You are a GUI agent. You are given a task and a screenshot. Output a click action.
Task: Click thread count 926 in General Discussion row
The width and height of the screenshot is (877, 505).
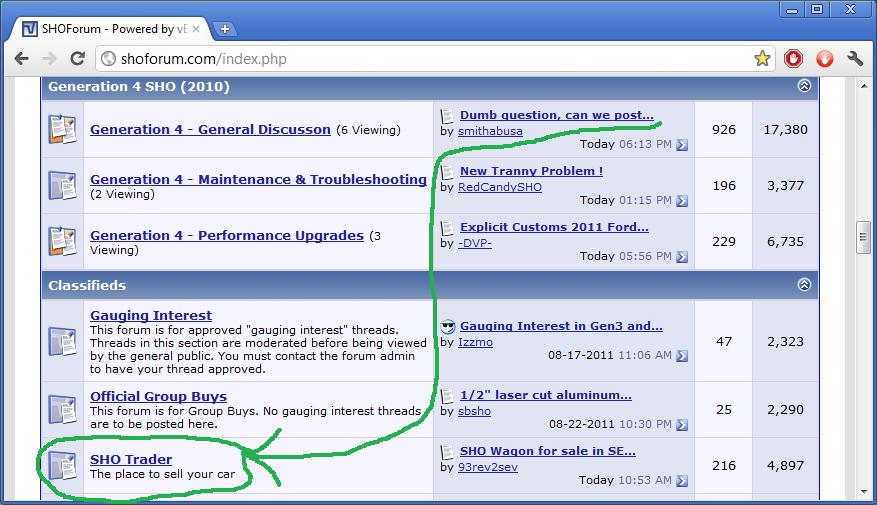pos(724,130)
